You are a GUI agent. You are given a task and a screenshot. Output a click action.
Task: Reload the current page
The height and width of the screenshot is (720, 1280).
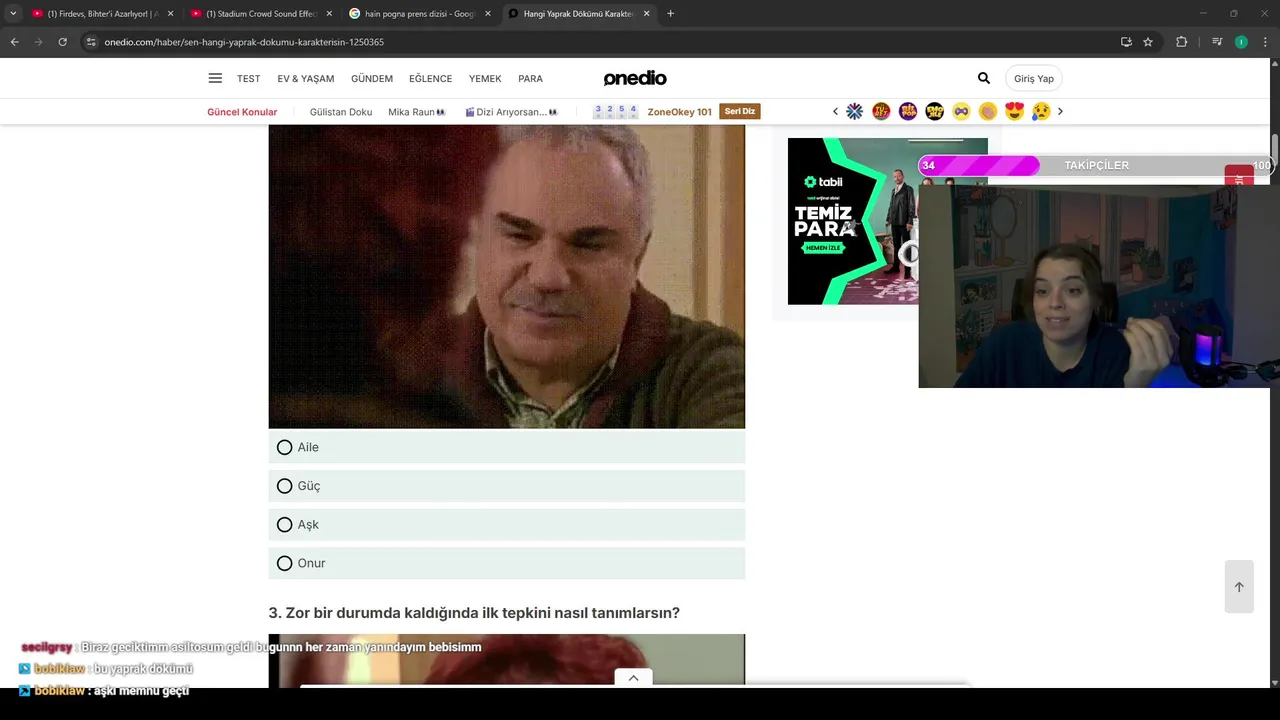click(x=62, y=42)
